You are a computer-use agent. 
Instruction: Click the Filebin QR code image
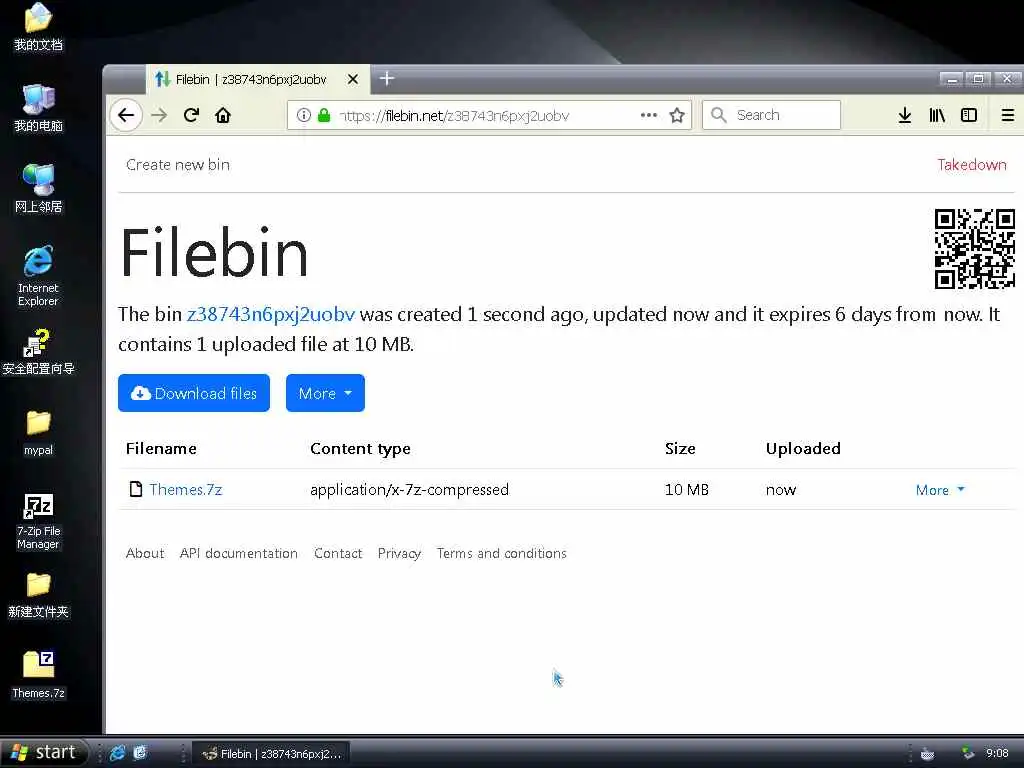coord(974,248)
